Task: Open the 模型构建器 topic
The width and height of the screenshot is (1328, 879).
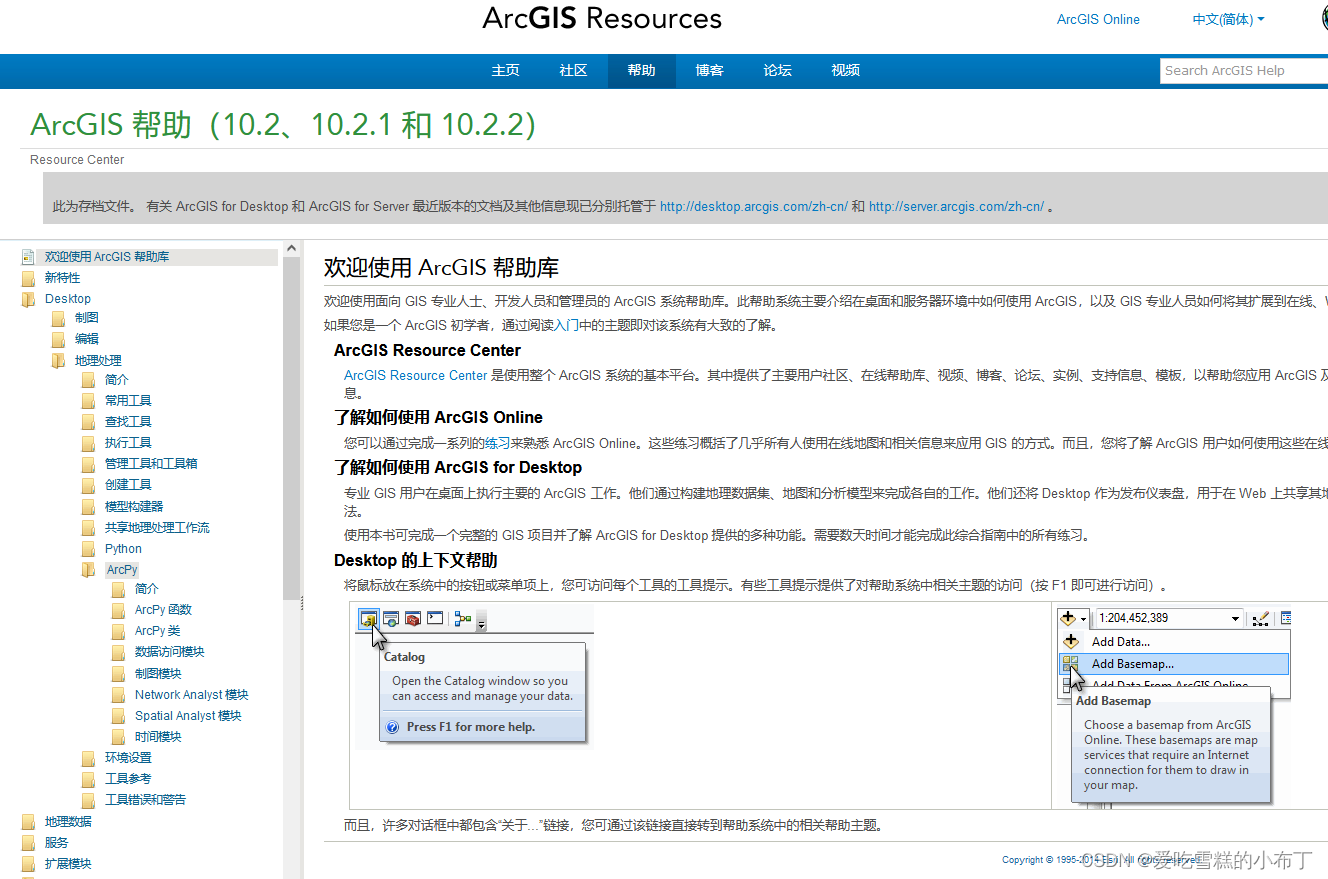Action: click(134, 507)
